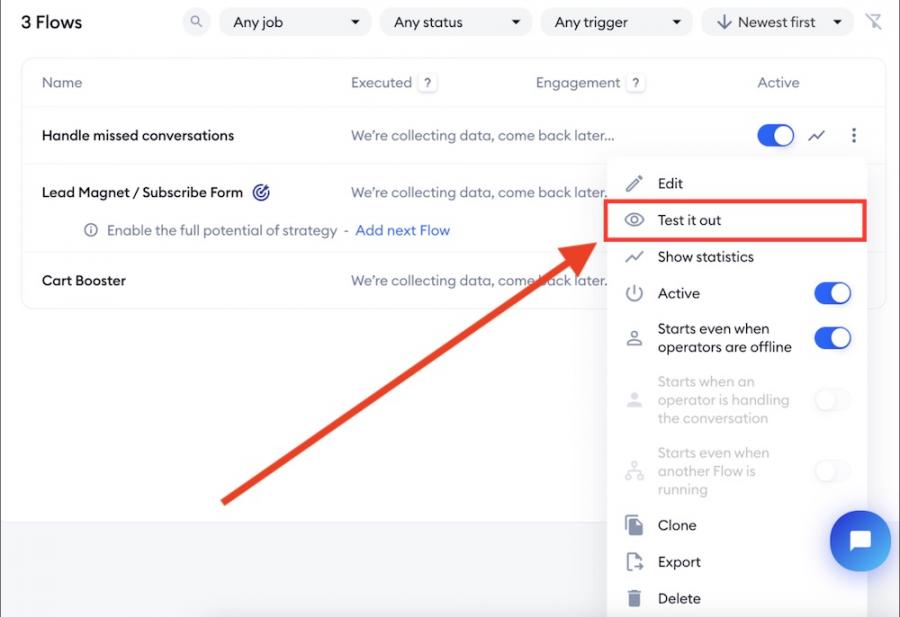Choose Clone in the flow menu

(x=677, y=525)
